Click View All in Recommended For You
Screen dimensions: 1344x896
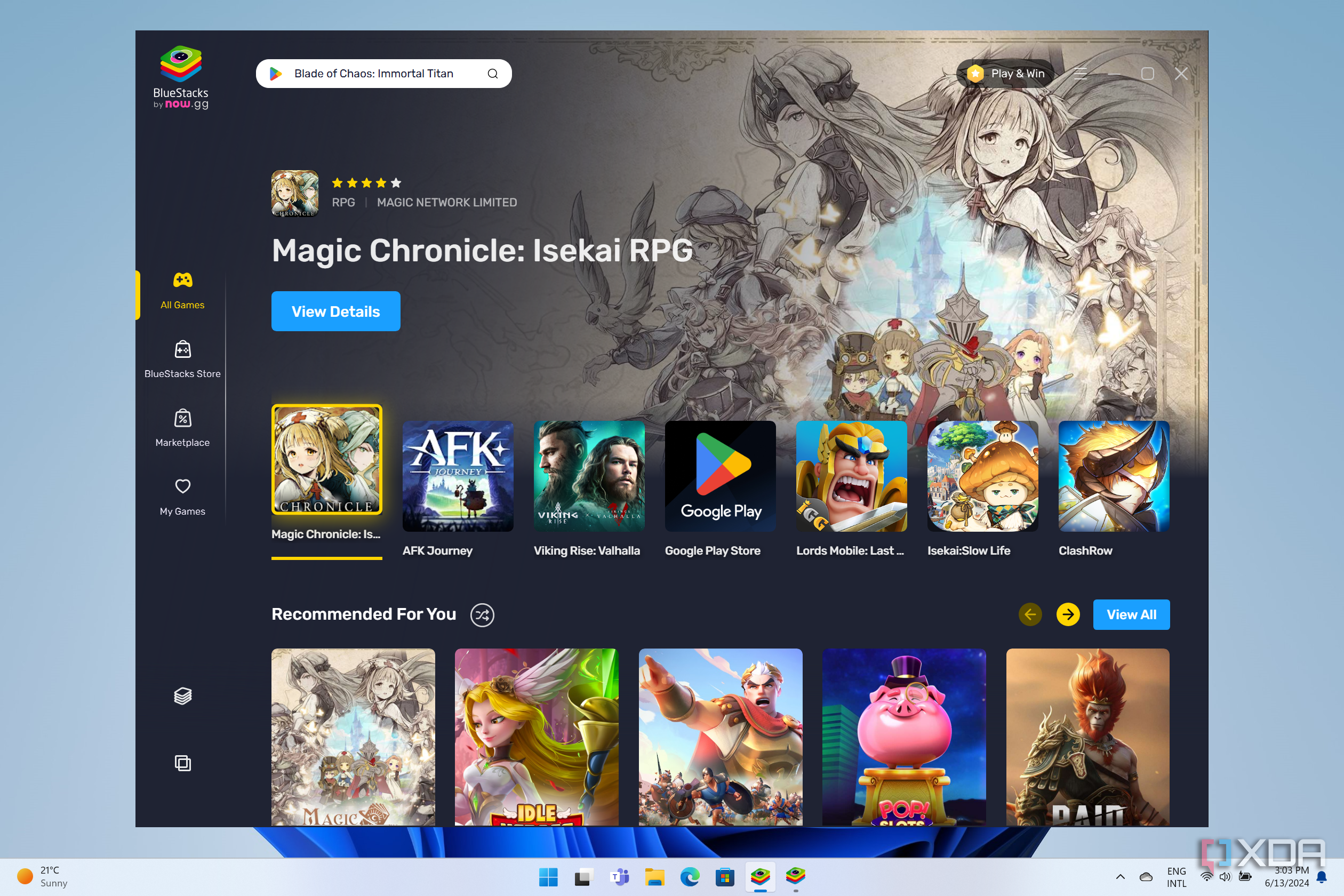coord(1131,614)
